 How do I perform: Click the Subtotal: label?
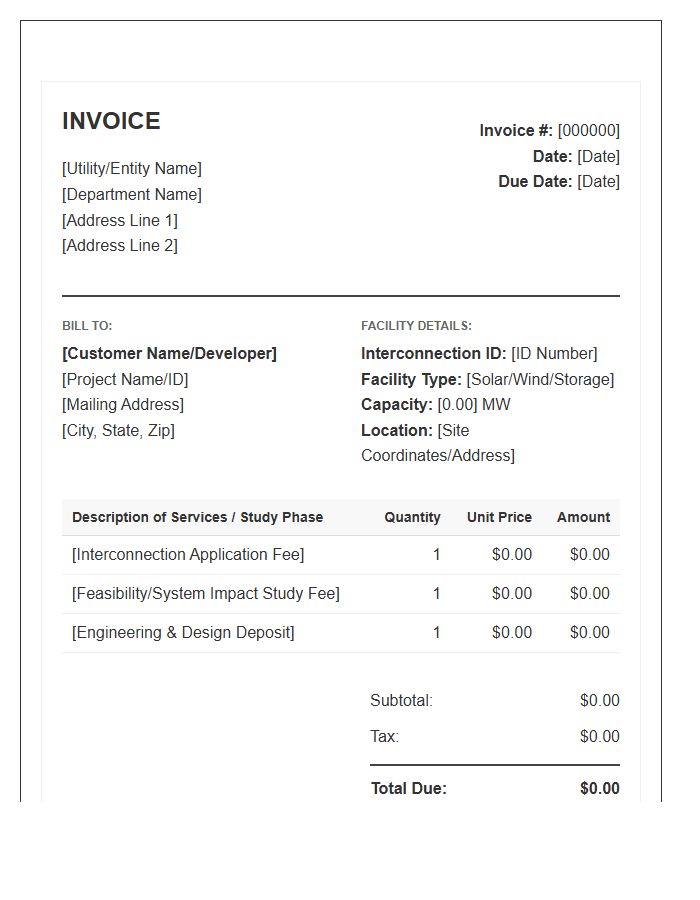coord(402,701)
